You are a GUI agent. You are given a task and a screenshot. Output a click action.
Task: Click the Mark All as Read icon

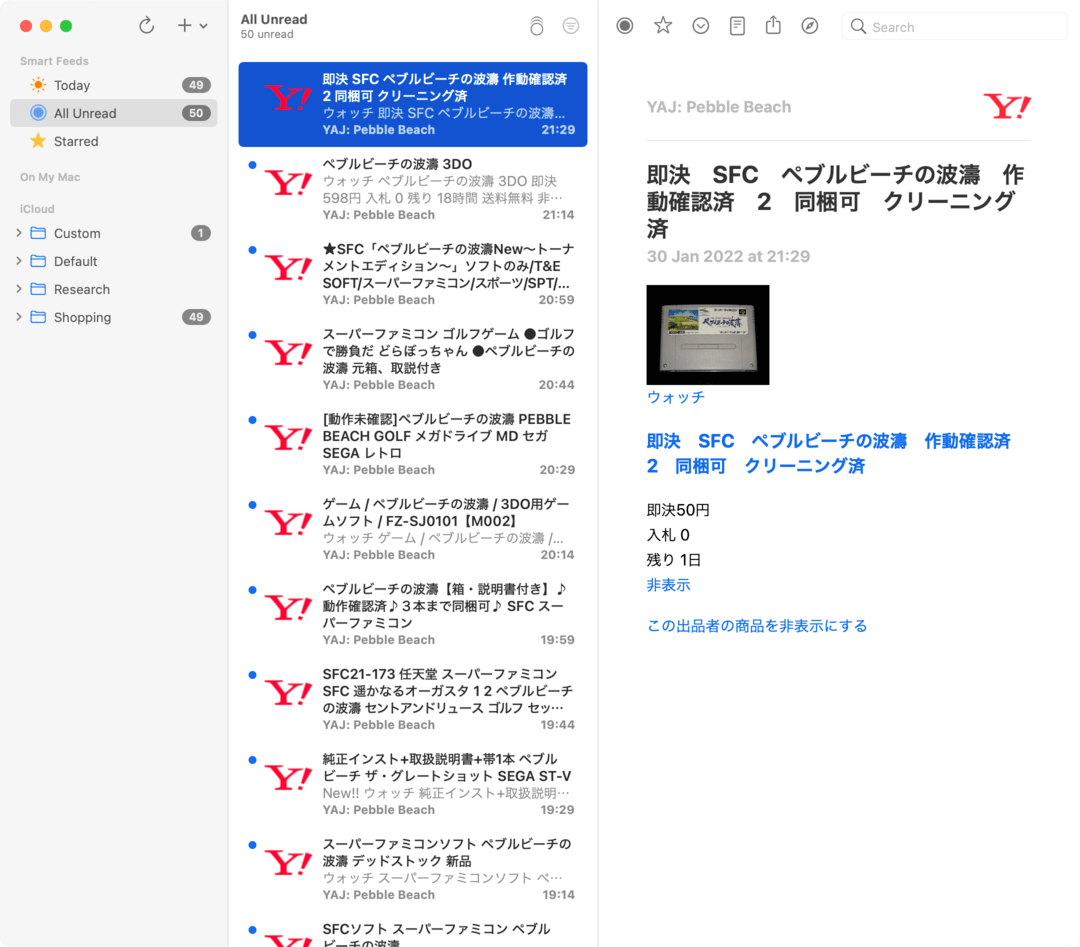point(537,27)
